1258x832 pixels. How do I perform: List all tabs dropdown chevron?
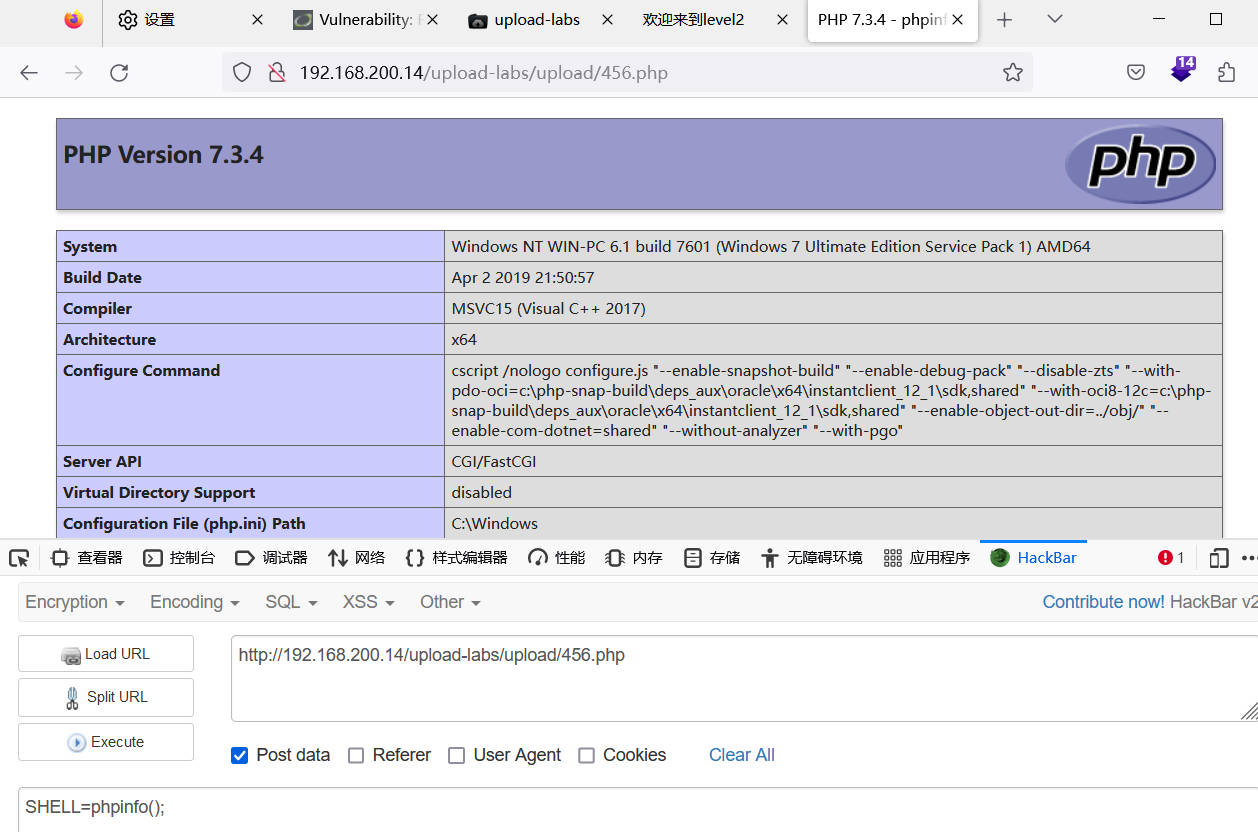(1055, 20)
